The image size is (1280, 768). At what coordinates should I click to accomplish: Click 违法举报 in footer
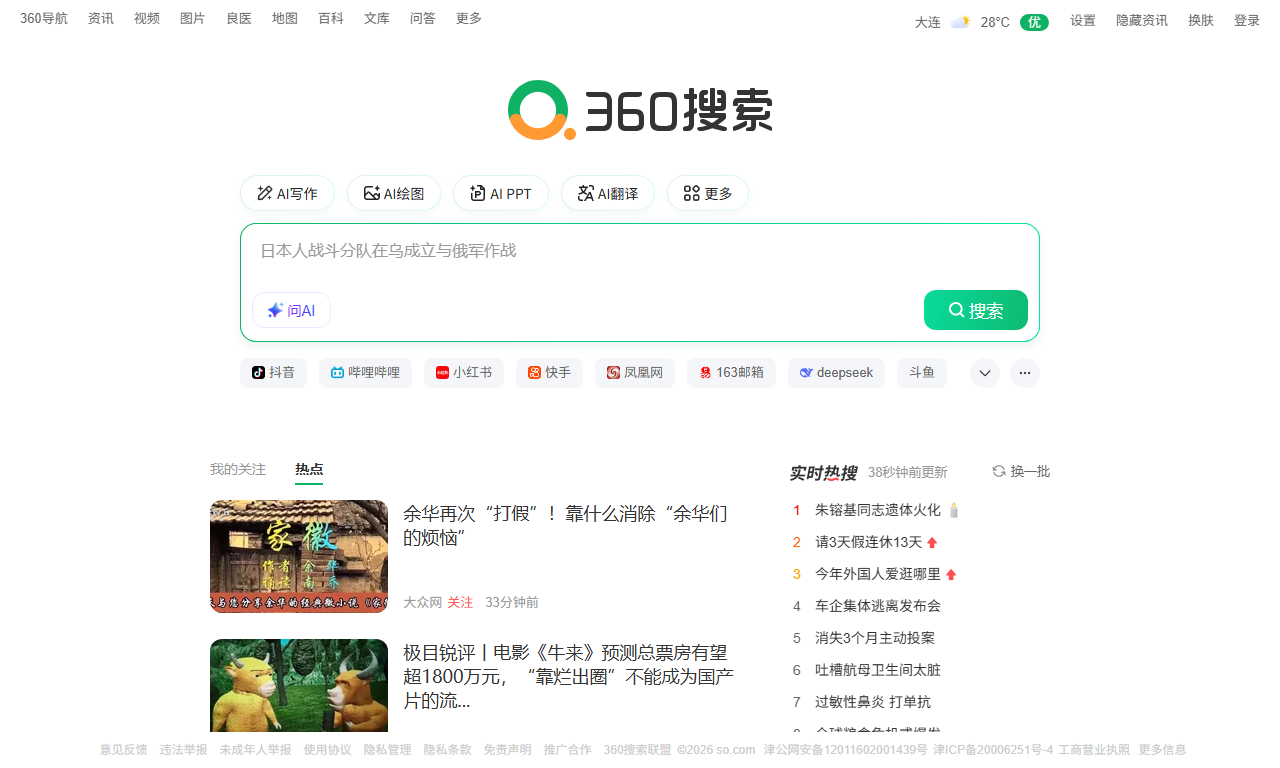(x=183, y=749)
